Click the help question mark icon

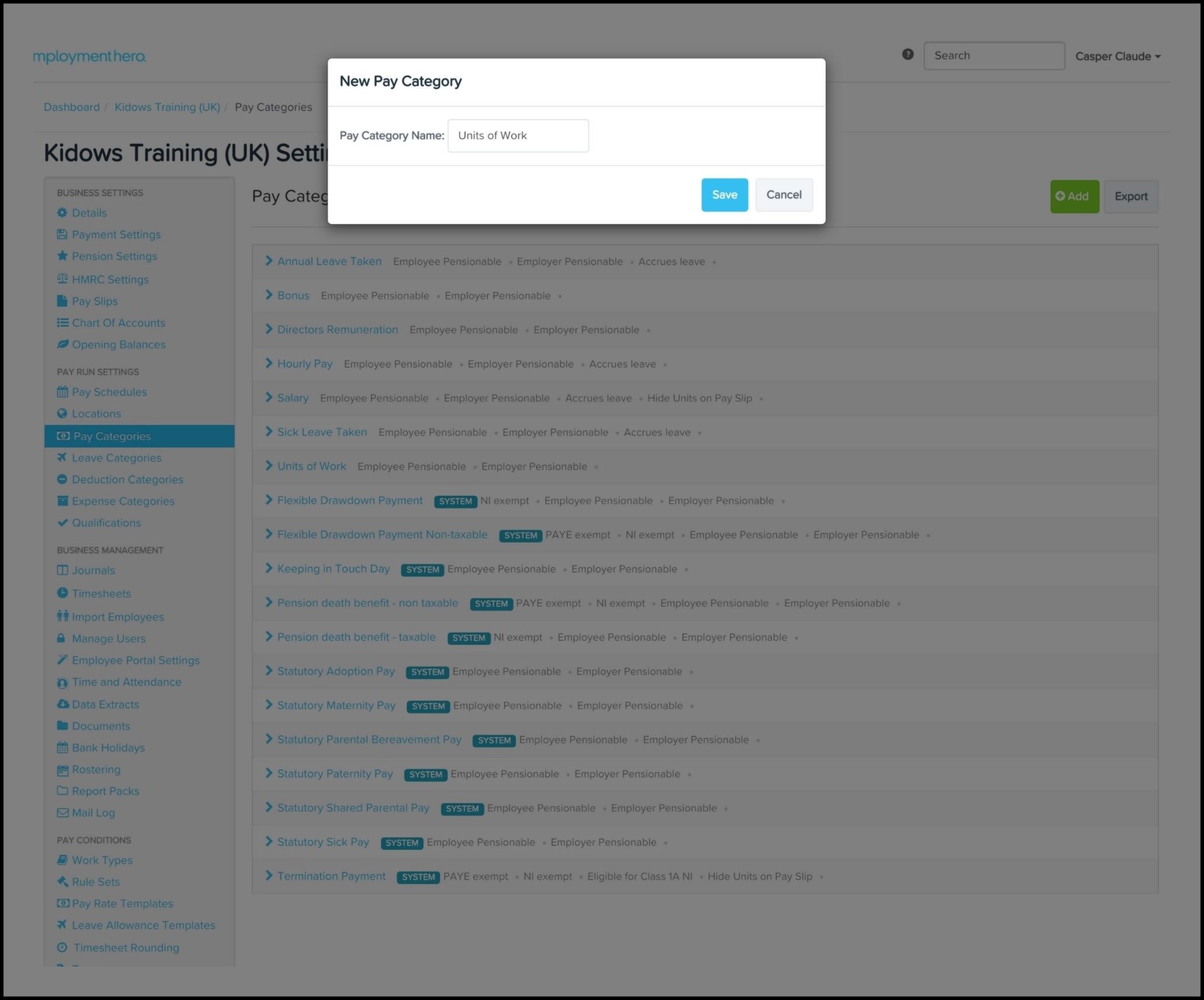[907, 54]
